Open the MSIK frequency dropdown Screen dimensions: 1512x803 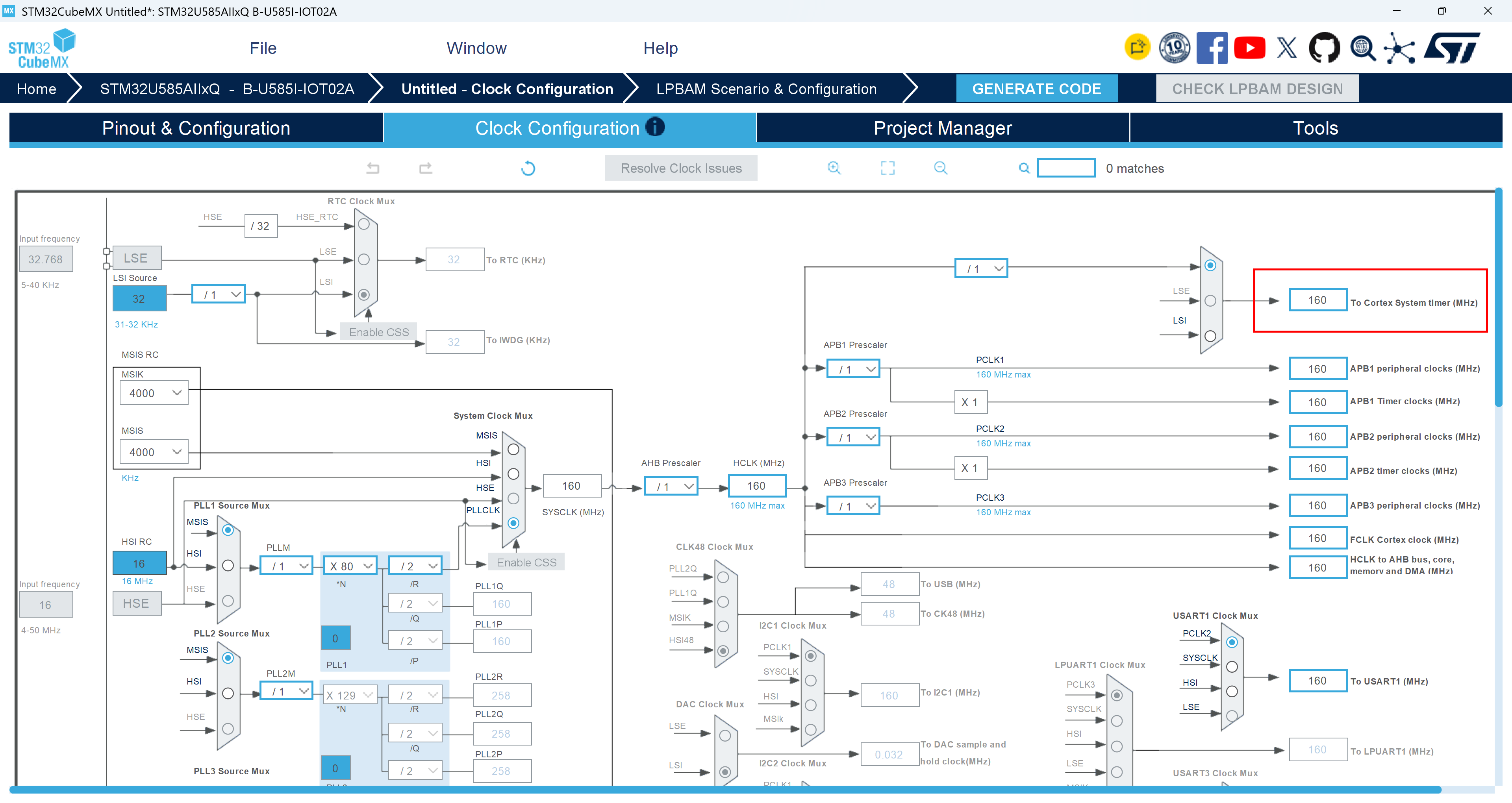pos(154,393)
